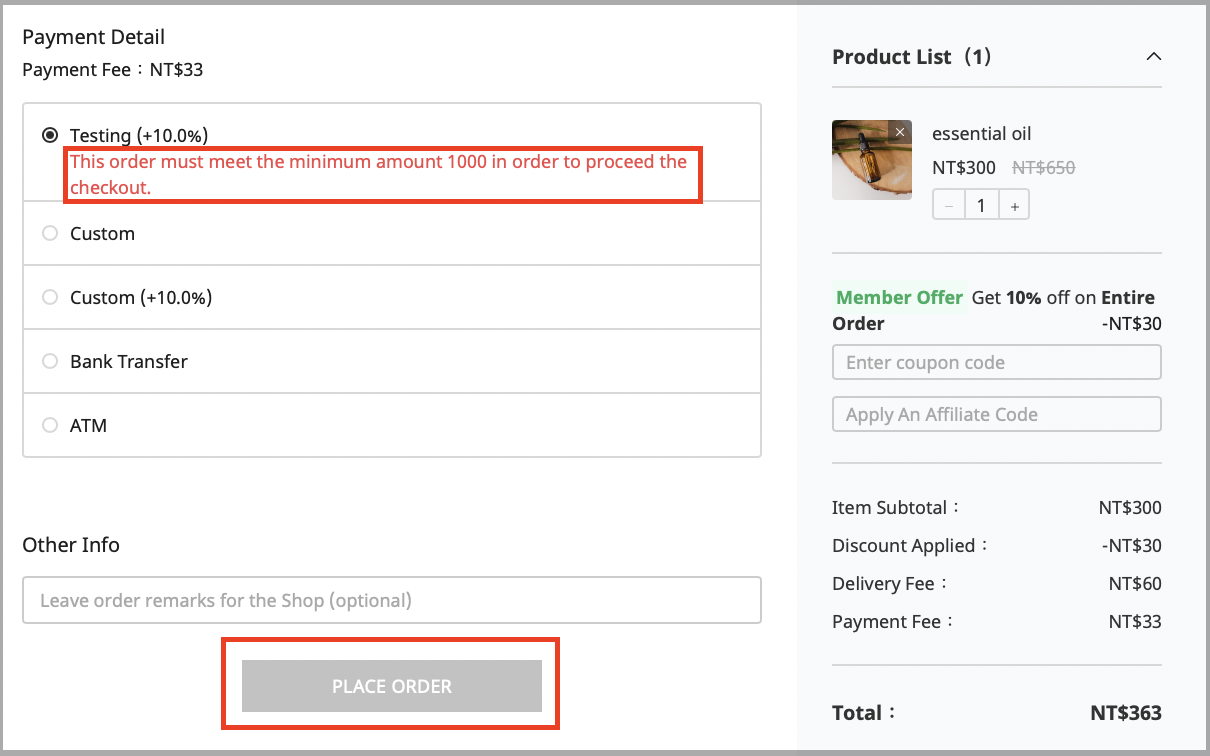The height and width of the screenshot is (756, 1210).
Task: Click the Product List (1) heading
Action: click(x=912, y=57)
